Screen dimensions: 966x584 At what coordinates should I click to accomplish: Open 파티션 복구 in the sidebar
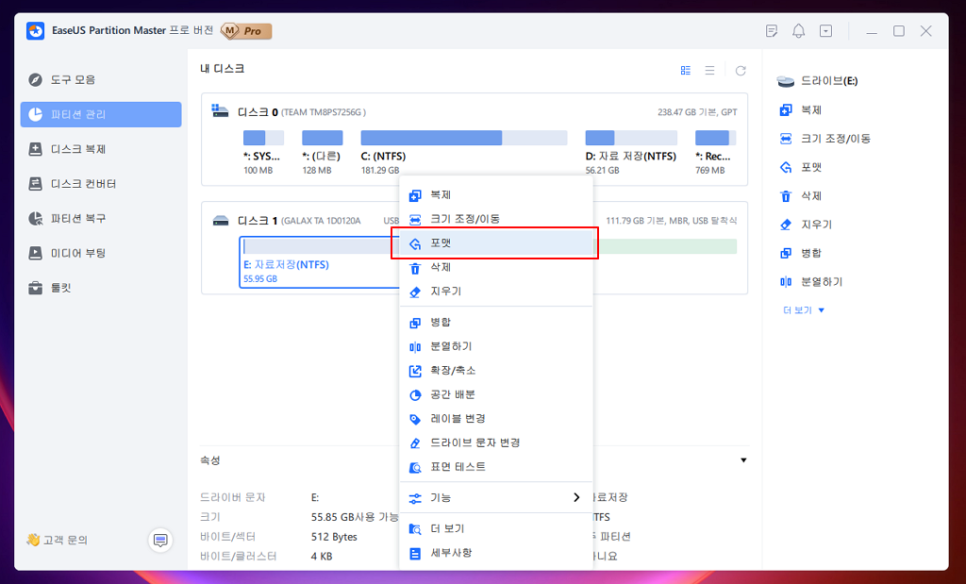(x=68, y=218)
